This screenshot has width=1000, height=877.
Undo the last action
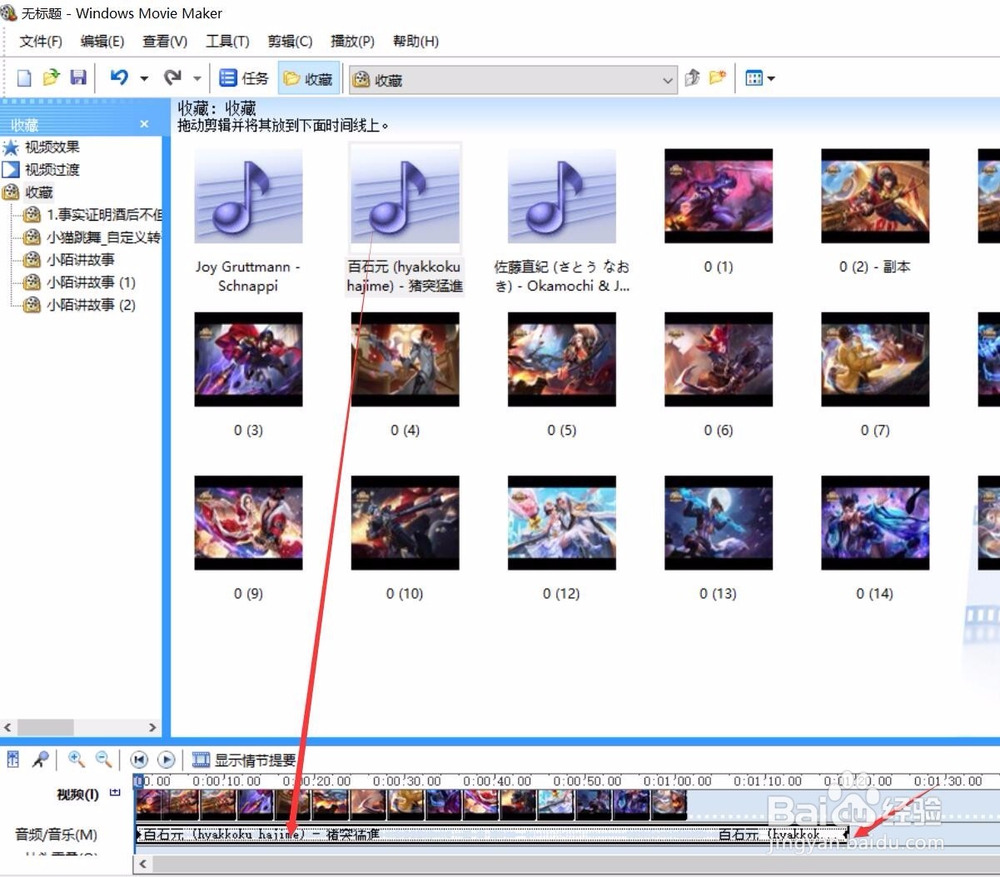tap(119, 78)
